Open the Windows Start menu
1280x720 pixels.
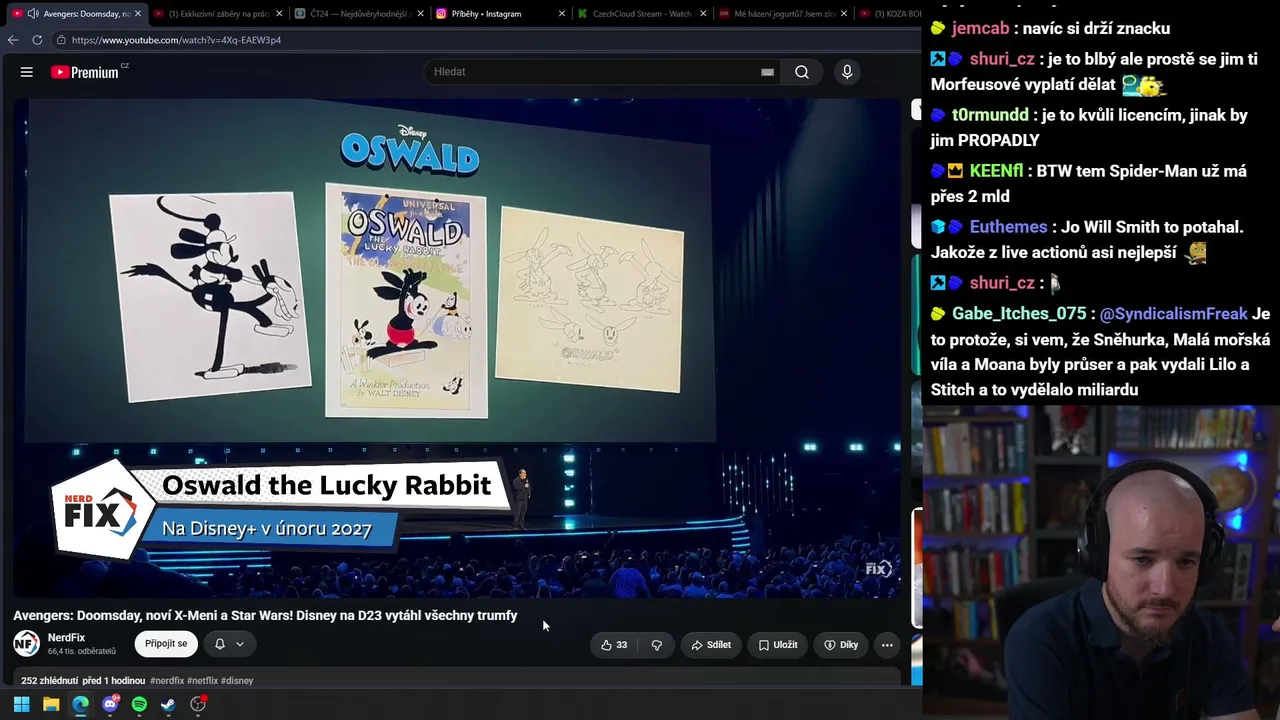(x=21, y=704)
